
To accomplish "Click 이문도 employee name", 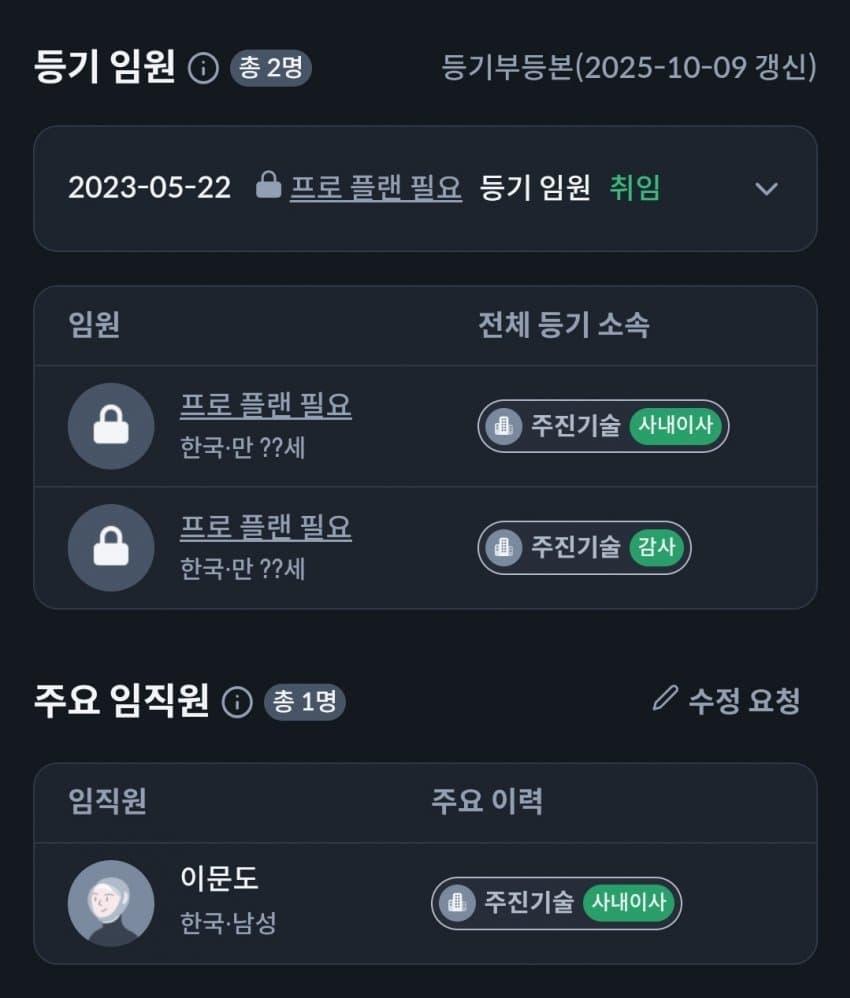I will 219,878.
